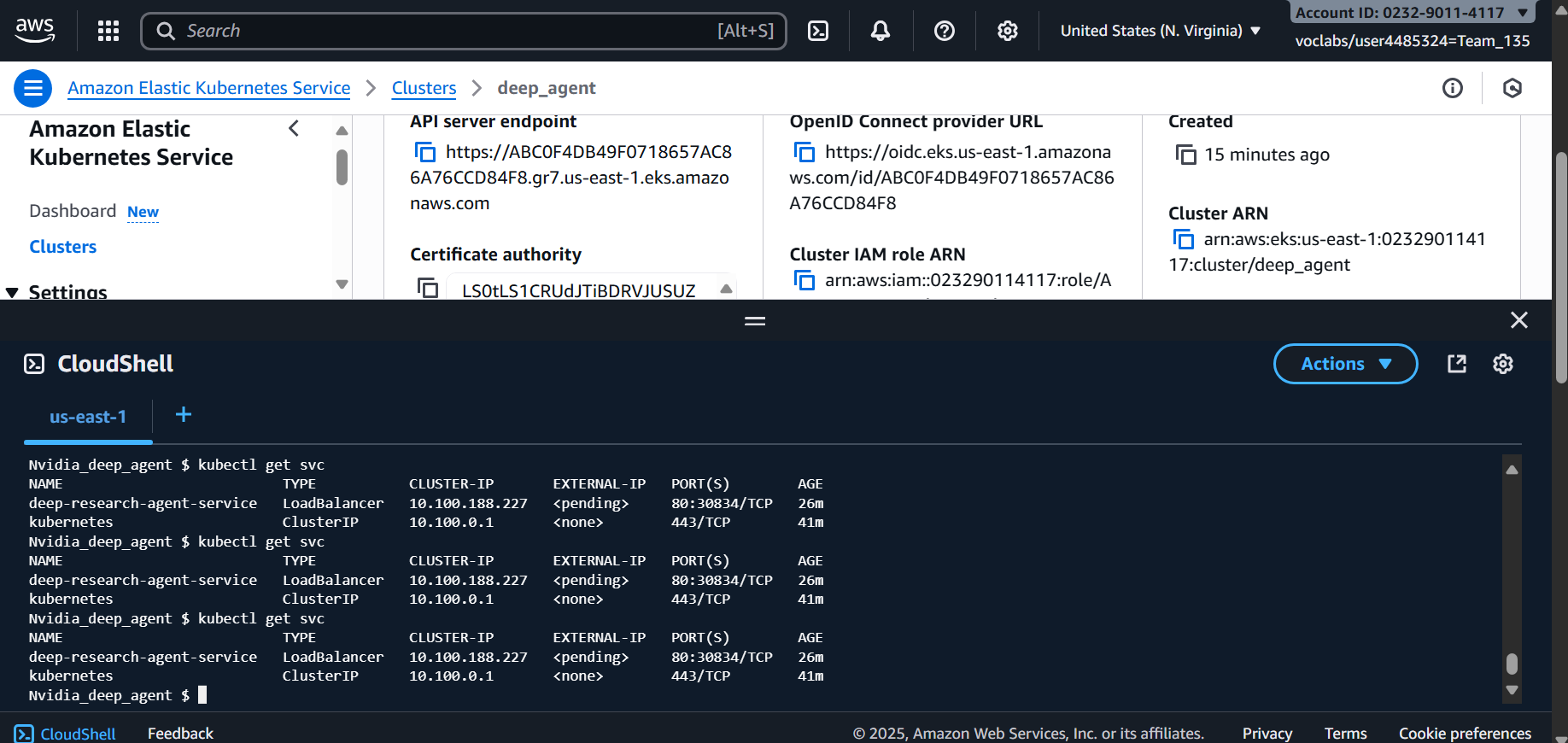Open the info panel icon
This screenshot has height=743, width=1568.
point(1453,88)
